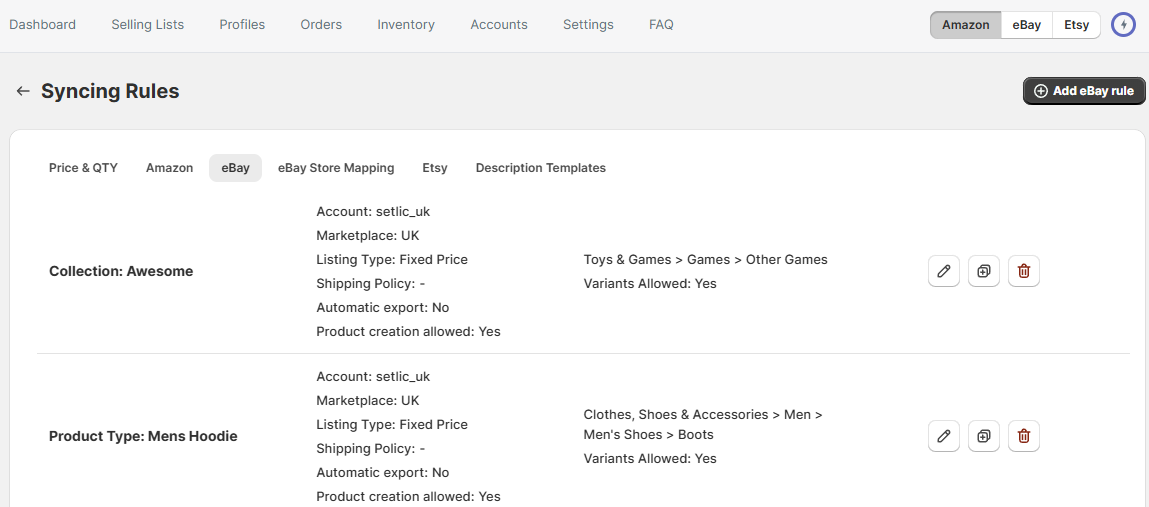This screenshot has width=1149, height=507.
Task: Edit the Collection: Awesome rule
Action: [944, 271]
